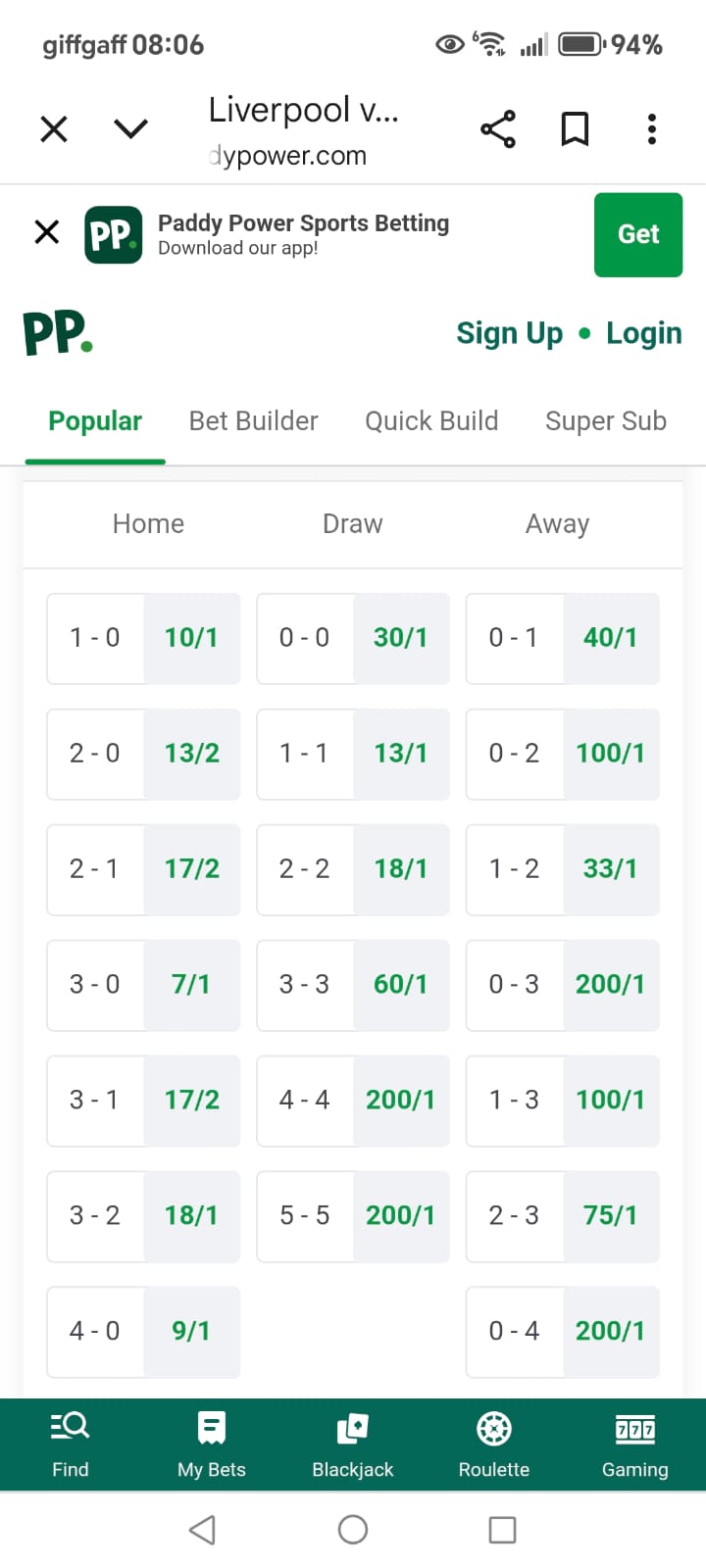Click the Sign Up link

point(510,333)
